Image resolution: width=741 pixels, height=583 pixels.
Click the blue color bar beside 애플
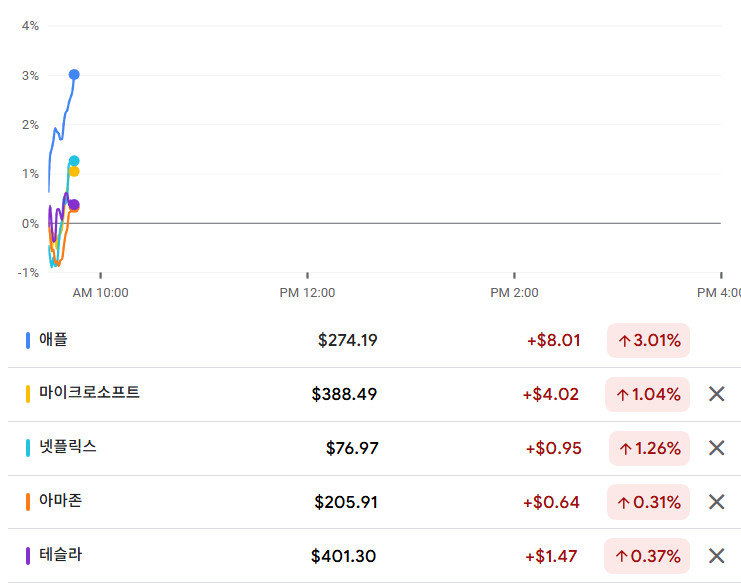click(x=28, y=340)
